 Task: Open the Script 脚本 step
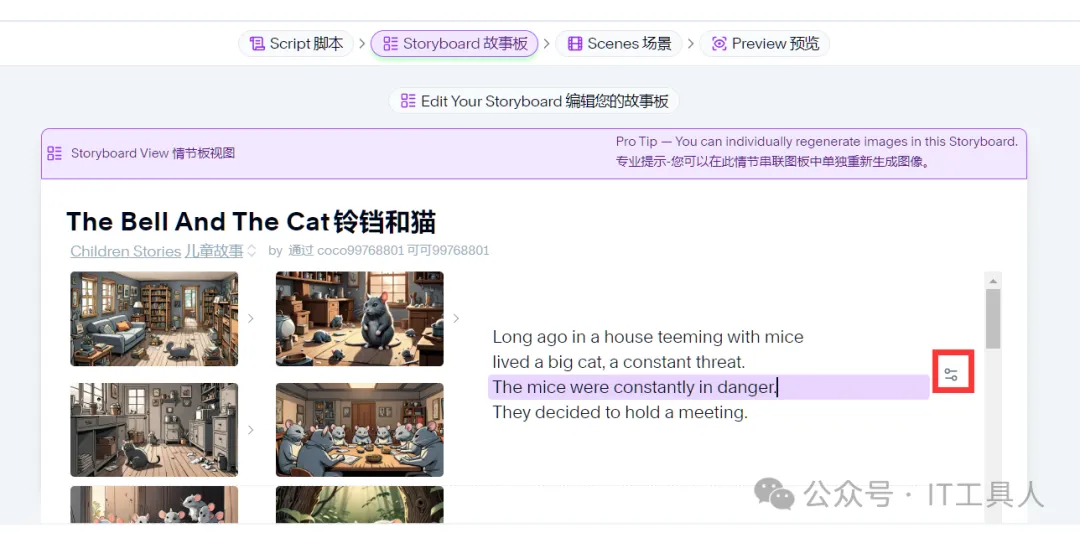coord(296,44)
